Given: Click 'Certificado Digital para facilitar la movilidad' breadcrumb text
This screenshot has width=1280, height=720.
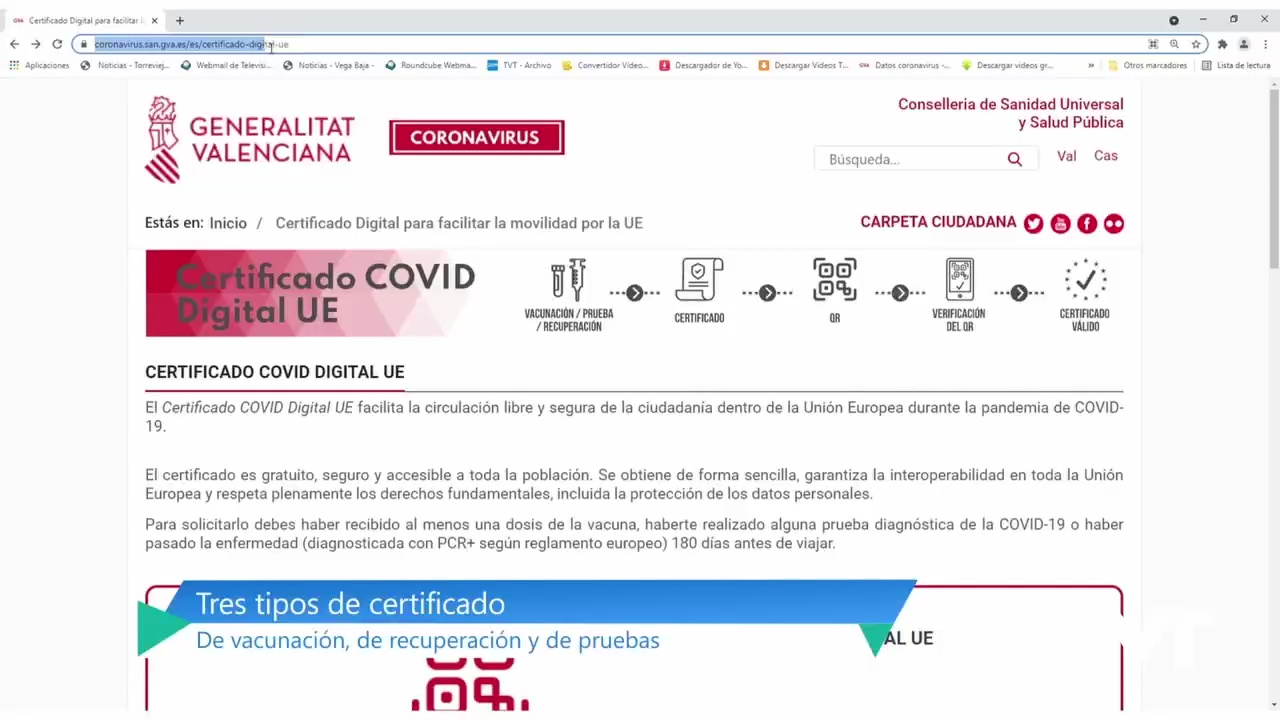Looking at the screenshot, I should click(x=459, y=223).
